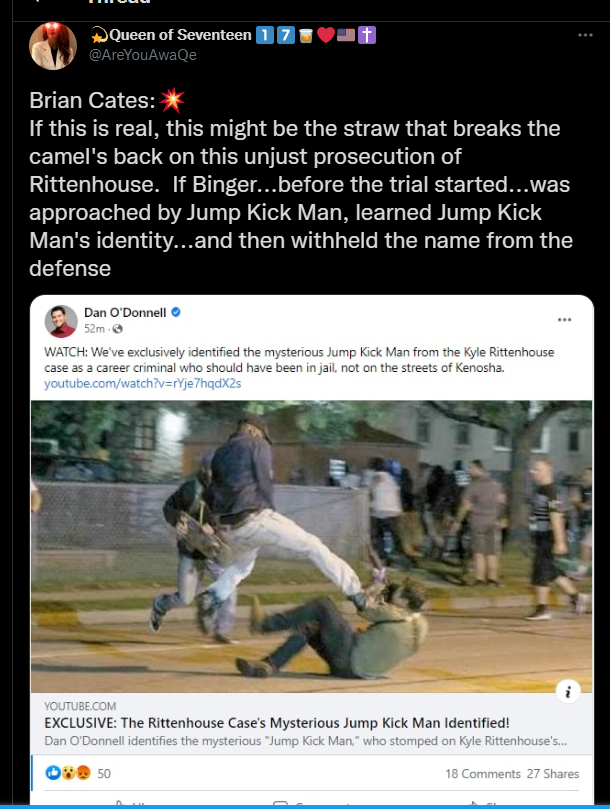
Task: Click the Wow reaction emoji icon
Action: tap(68, 772)
